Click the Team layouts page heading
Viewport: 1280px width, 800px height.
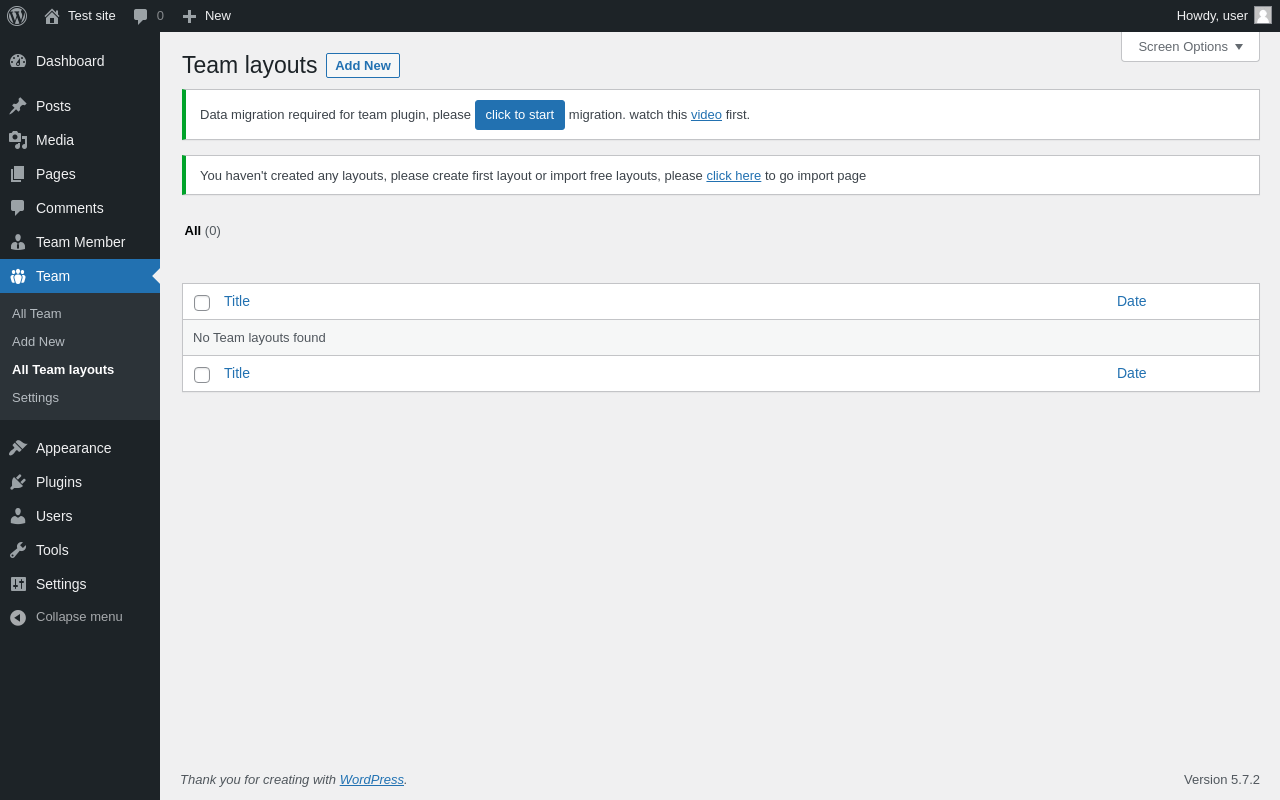tap(250, 66)
